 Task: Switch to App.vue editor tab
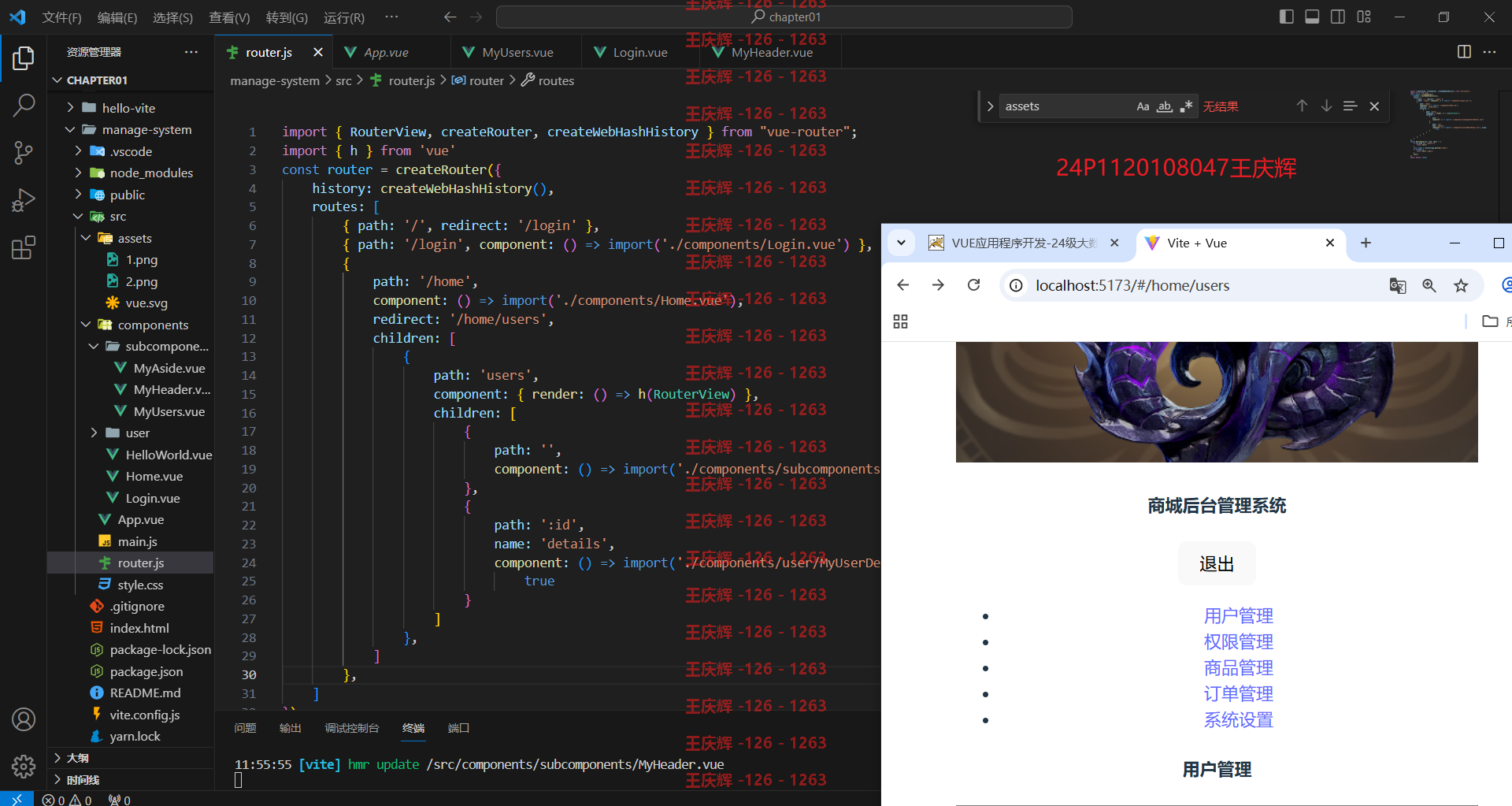(386, 52)
